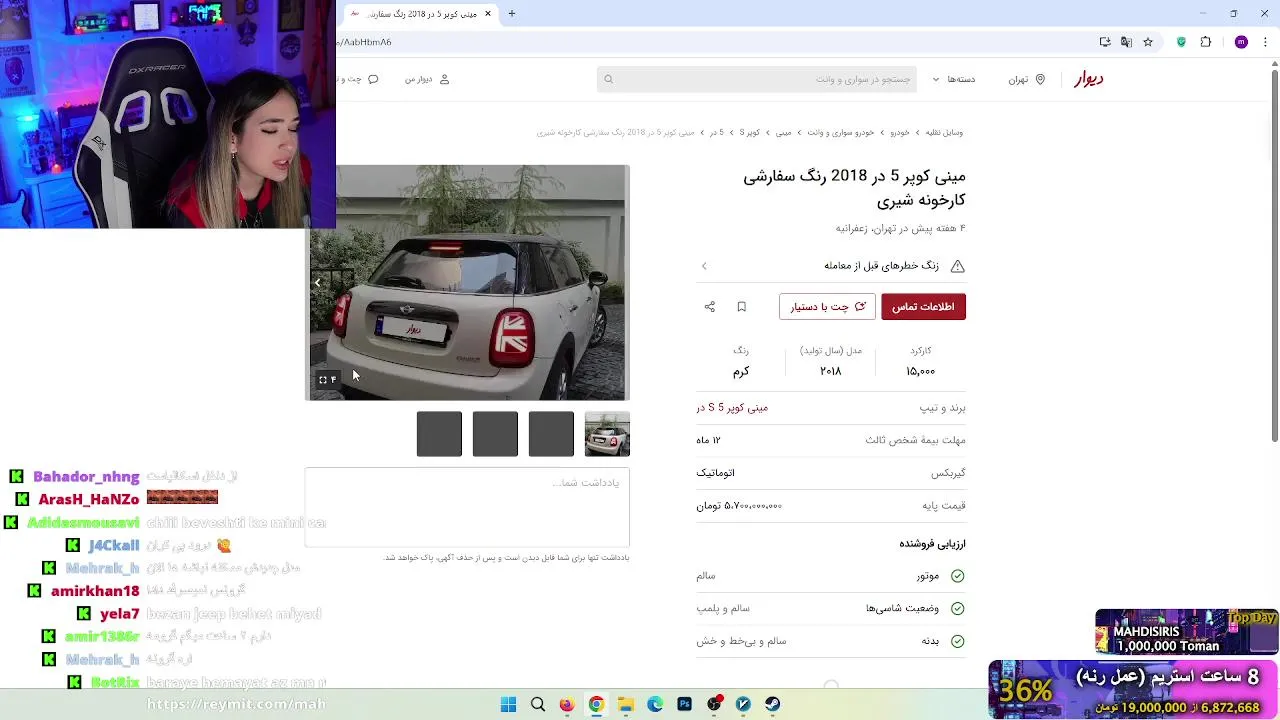This screenshot has height=720, width=1280.
Task: Bookmark this car listing
Action: 742,307
